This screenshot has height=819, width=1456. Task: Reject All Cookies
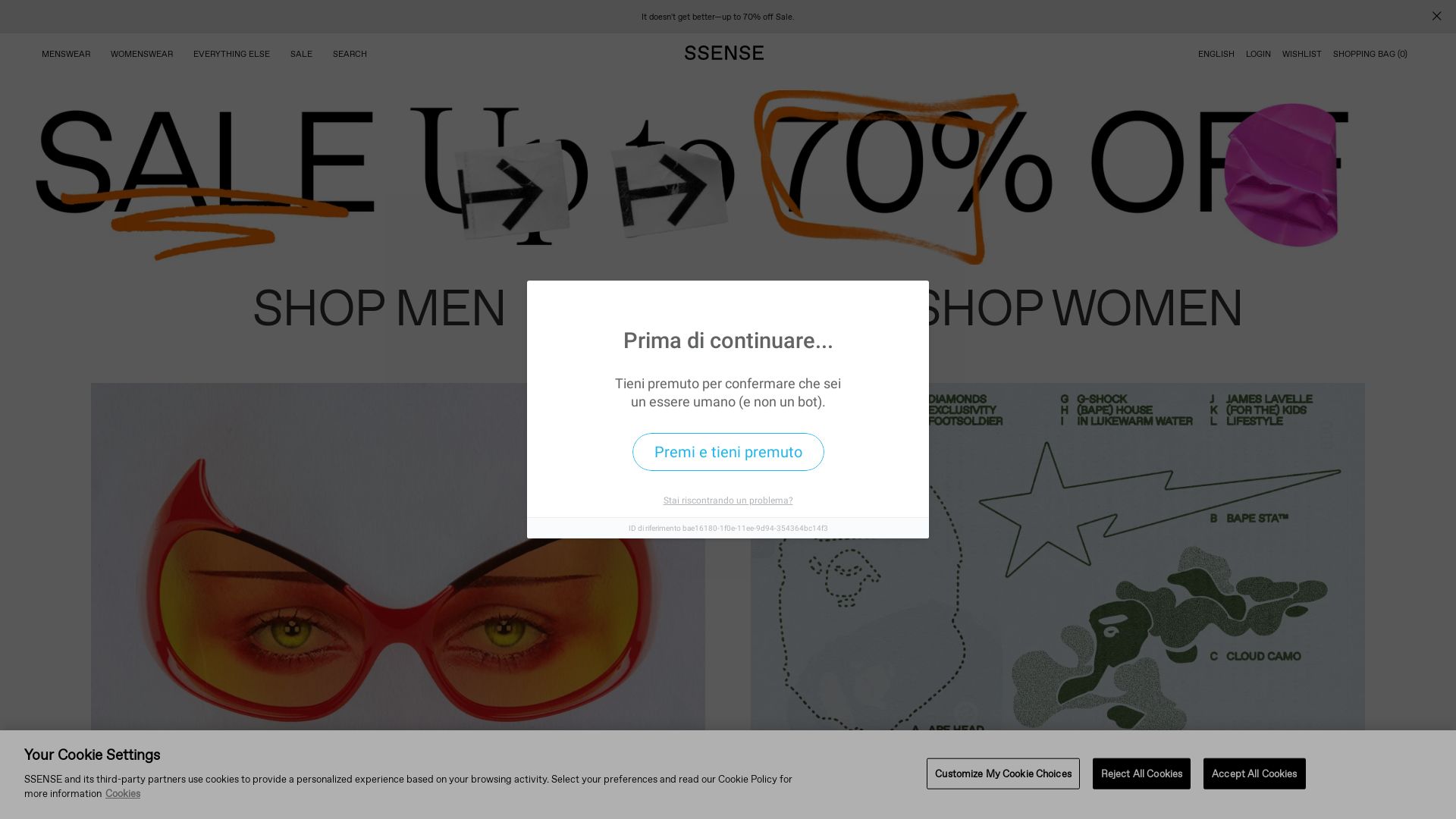(1141, 773)
